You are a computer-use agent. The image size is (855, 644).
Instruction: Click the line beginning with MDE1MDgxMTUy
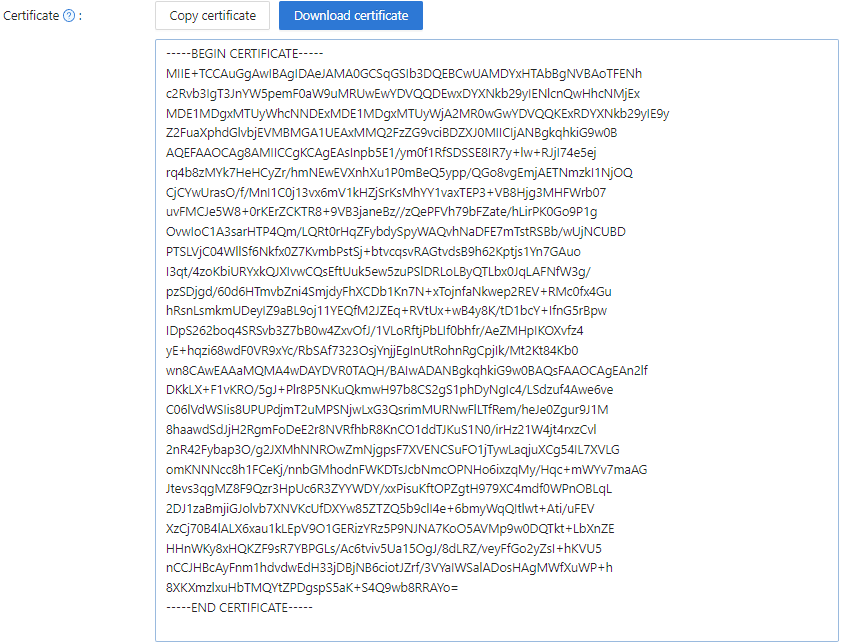(418, 113)
